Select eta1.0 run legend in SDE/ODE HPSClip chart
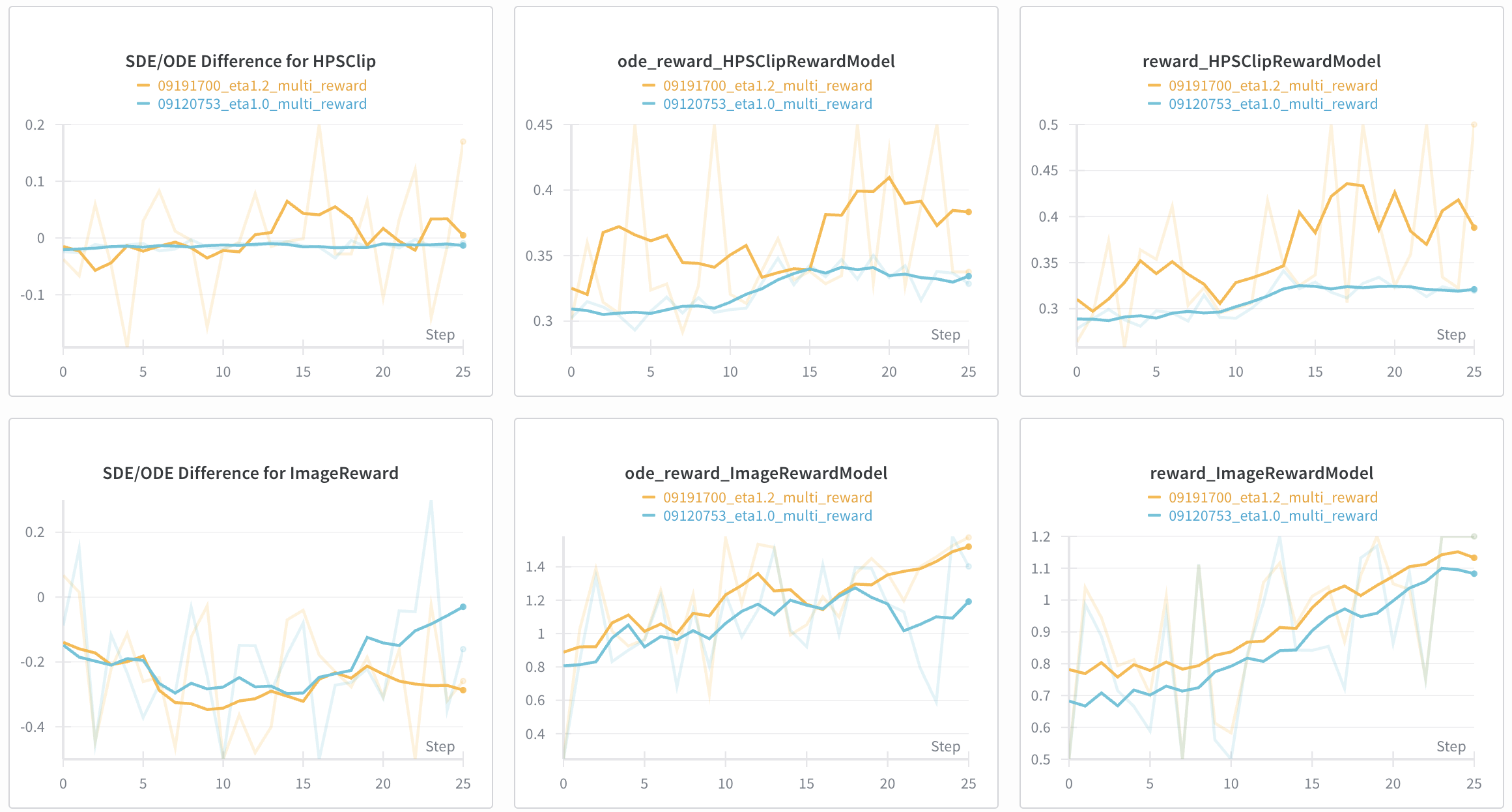This screenshot has width=1512, height=812. [262, 104]
